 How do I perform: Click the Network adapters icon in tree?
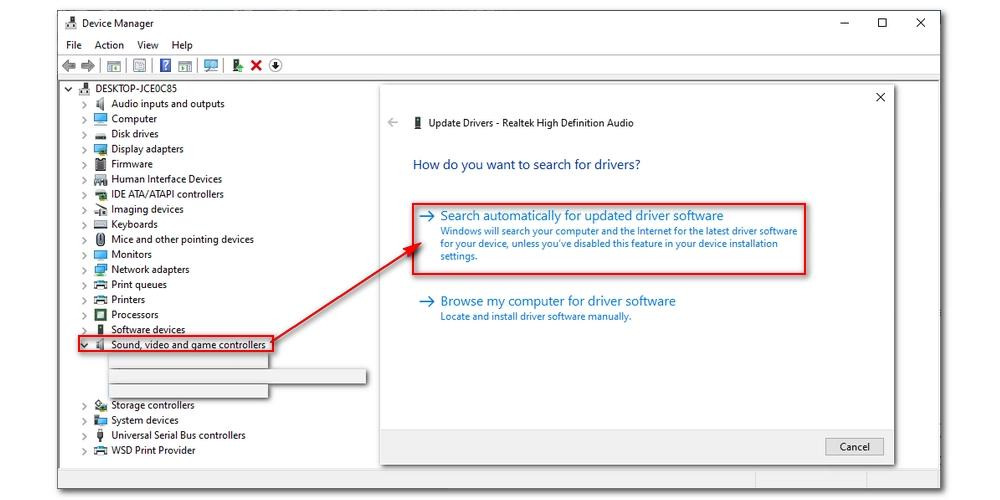(100, 269)
